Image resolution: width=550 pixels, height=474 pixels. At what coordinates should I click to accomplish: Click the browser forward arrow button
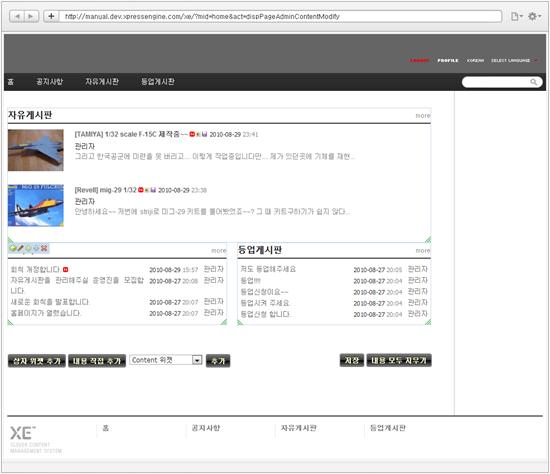[31, 16]
